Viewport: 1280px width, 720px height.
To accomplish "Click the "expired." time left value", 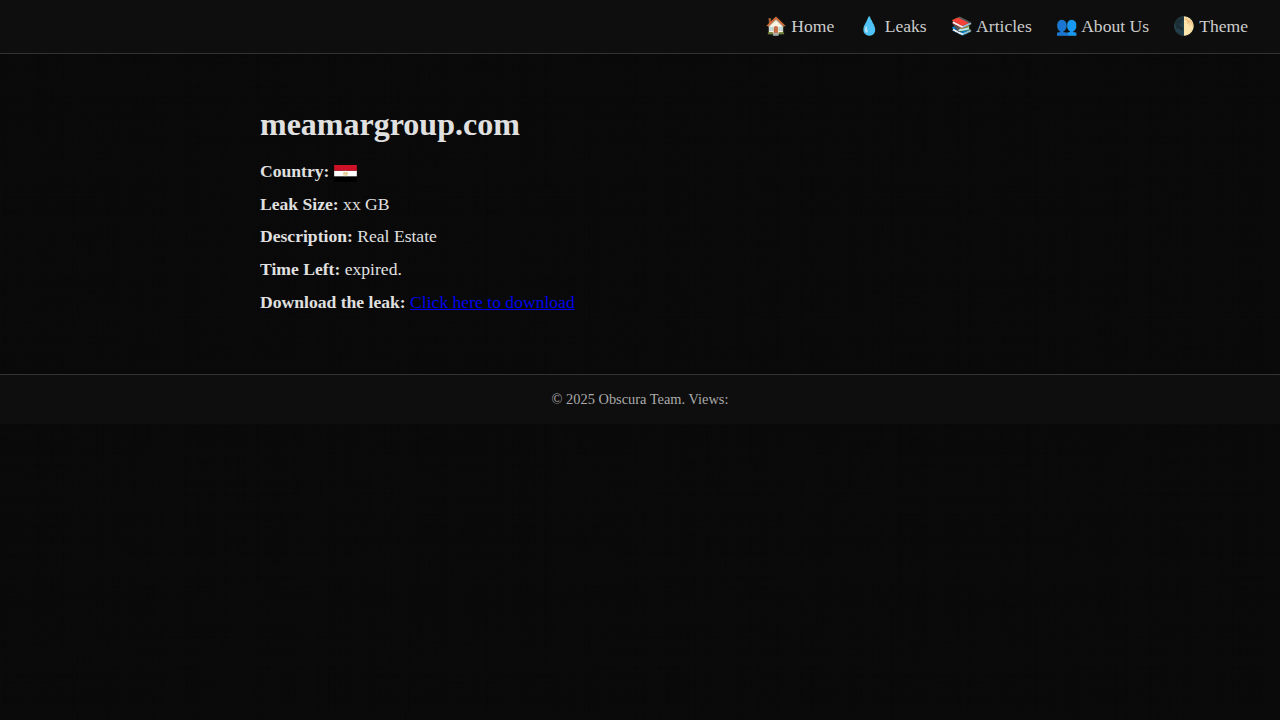I will point(373,270).
